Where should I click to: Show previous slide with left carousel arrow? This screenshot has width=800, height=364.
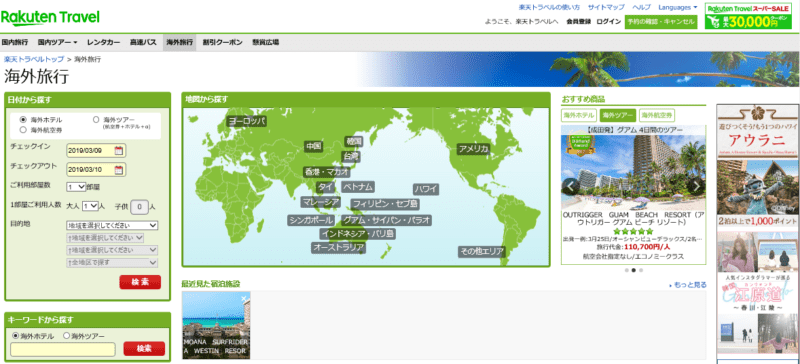pos(570,186)
